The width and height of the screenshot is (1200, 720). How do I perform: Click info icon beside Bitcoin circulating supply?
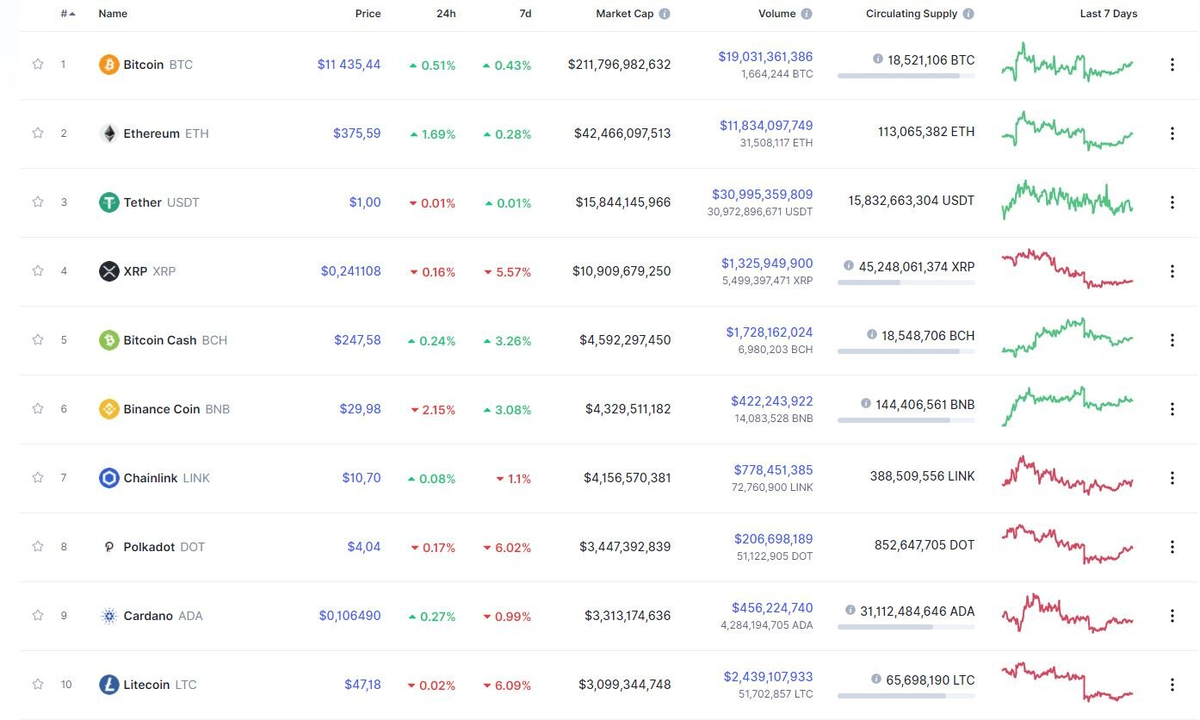tap(878, 60)
